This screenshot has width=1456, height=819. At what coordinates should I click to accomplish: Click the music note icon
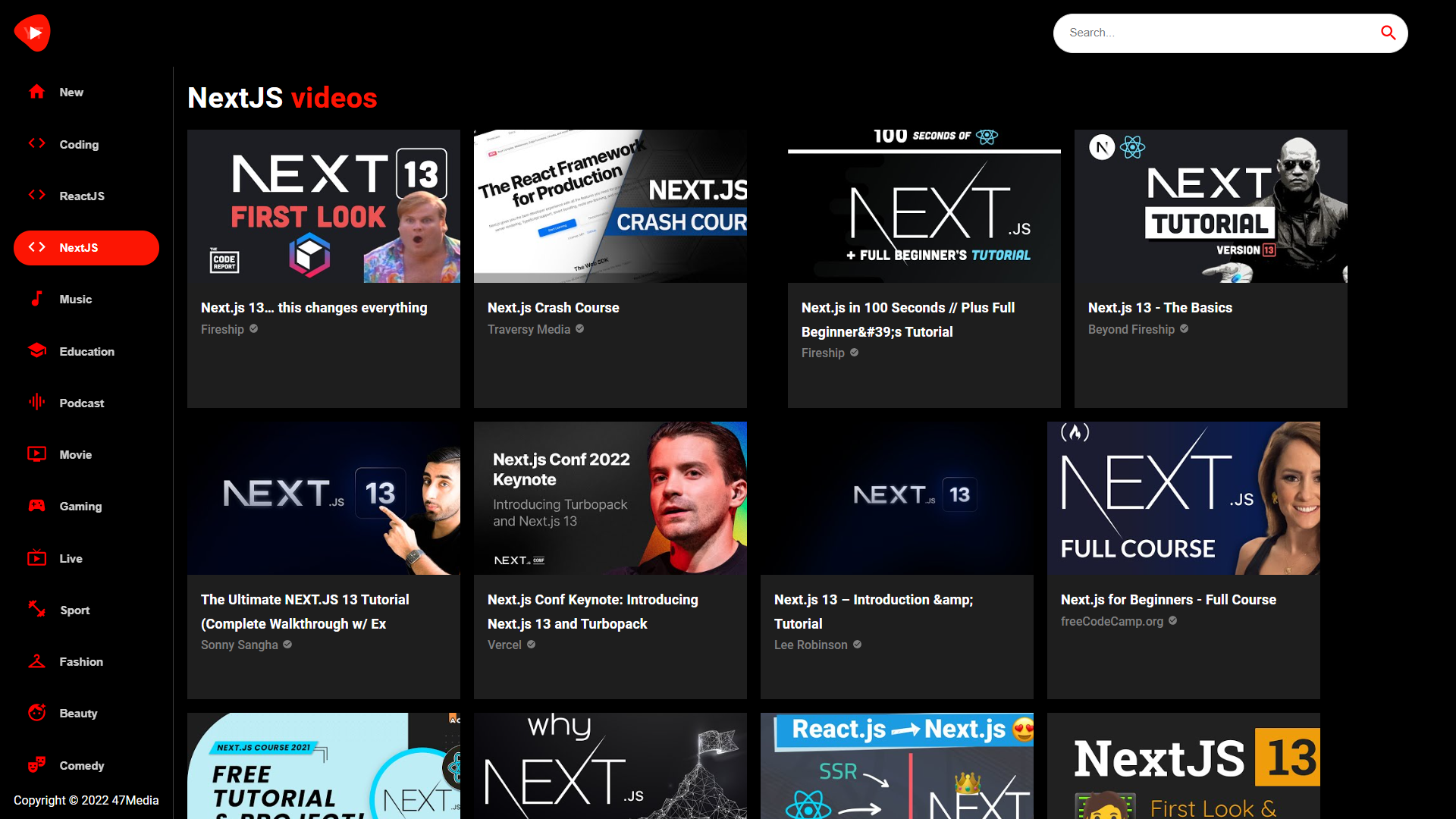[x=36, y=299]
